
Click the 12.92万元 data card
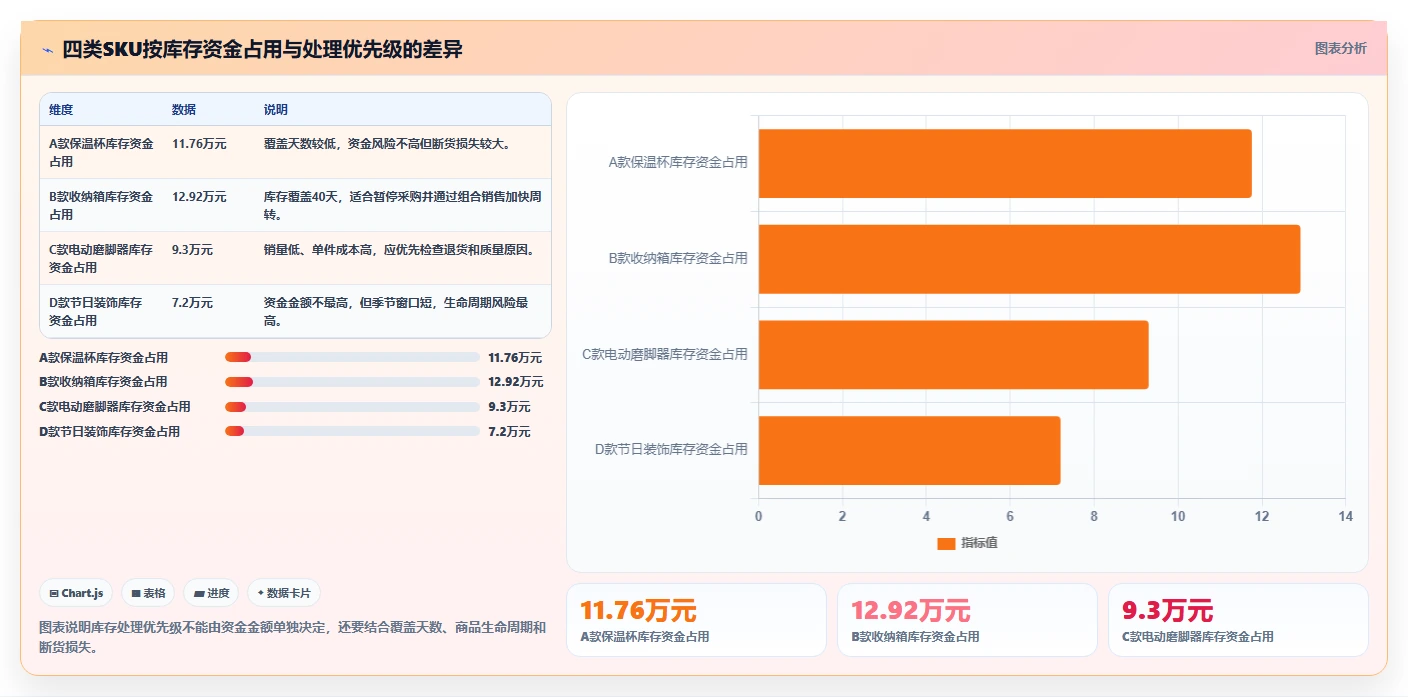click(967, 620)
